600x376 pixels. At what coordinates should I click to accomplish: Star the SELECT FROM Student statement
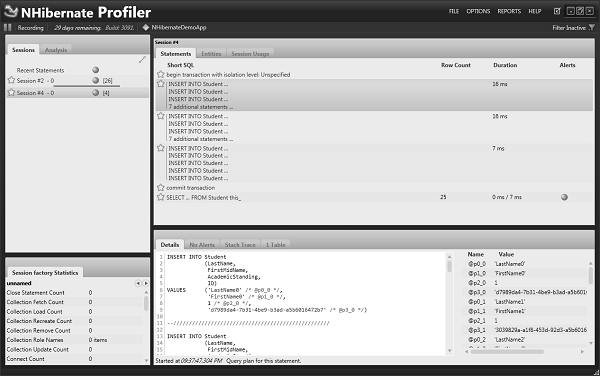[x=161, y=197]
